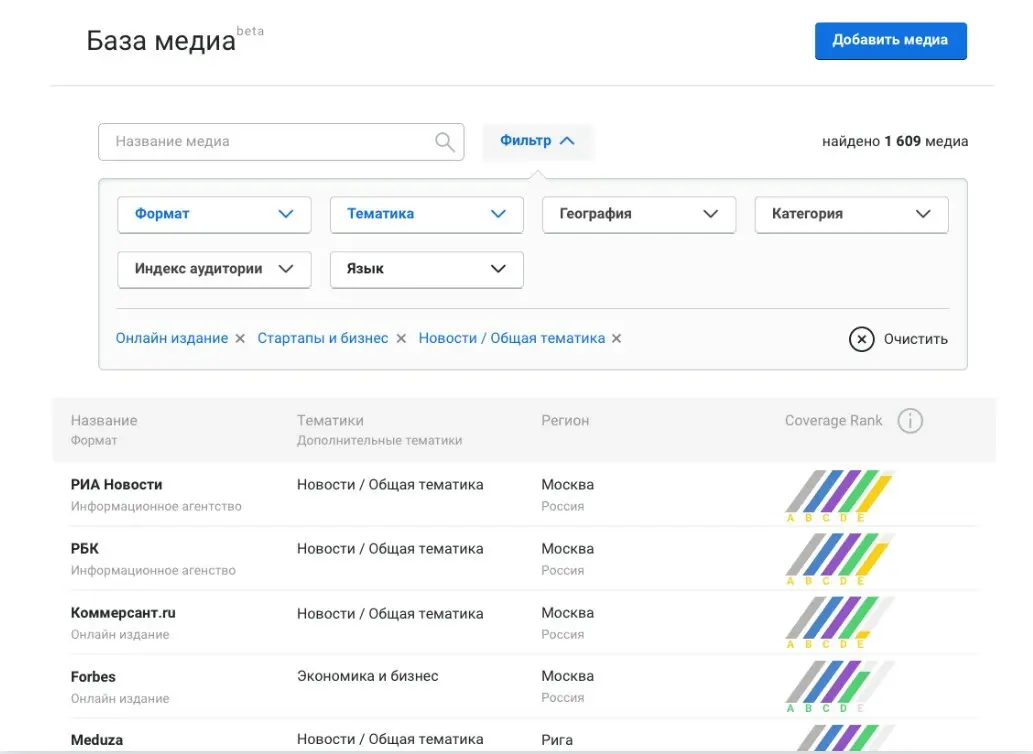Remove the Онлайн издание filter tag
This screenshot has width=1033, height=754.
click(240, 338)
